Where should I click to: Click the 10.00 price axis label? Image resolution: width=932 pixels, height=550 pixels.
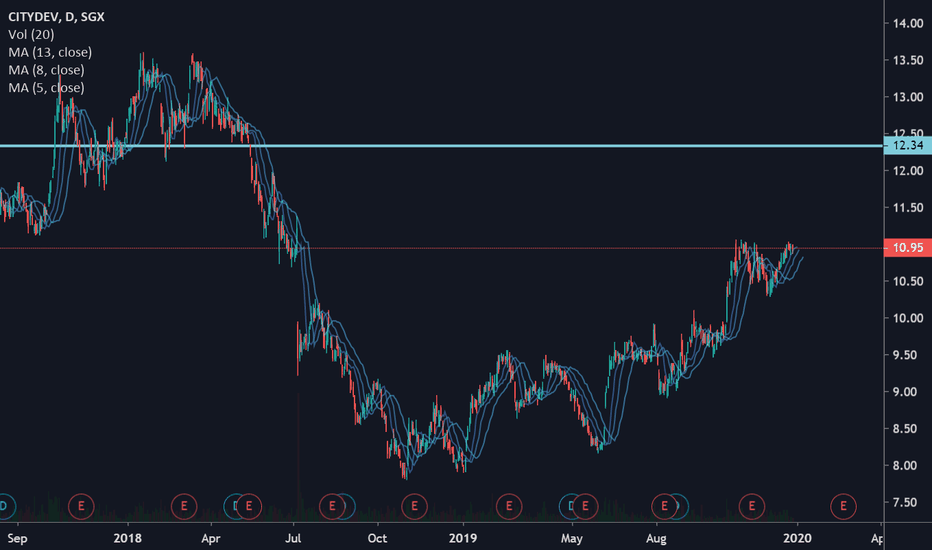908,318
